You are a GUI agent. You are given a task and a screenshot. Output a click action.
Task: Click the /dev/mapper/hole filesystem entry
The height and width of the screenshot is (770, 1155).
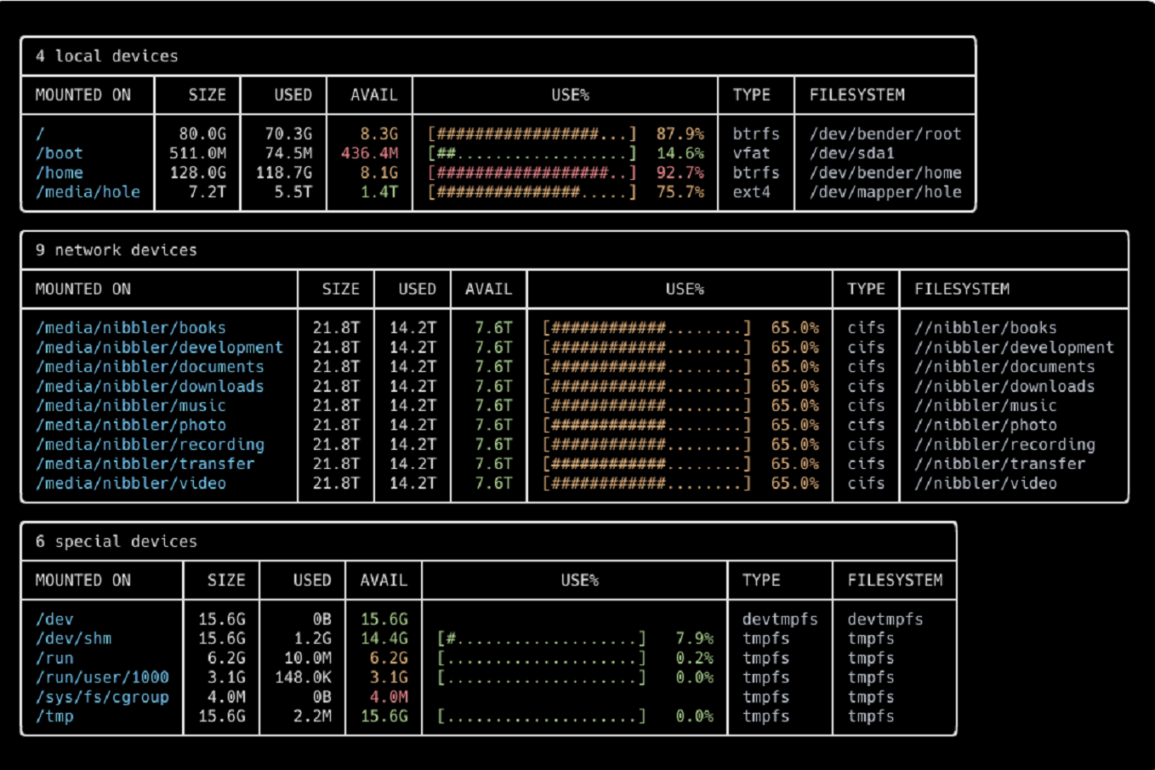pyautogui.click(x=885, y=192)
